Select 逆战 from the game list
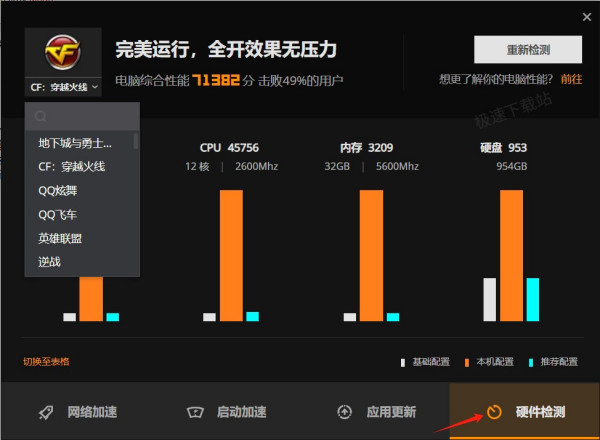 (49, 262)
